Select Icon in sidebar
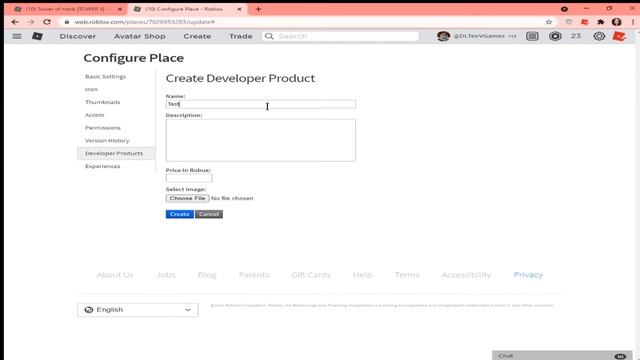Screen dimensions: 640x360 pyautogui.click(x=91, y=89)
